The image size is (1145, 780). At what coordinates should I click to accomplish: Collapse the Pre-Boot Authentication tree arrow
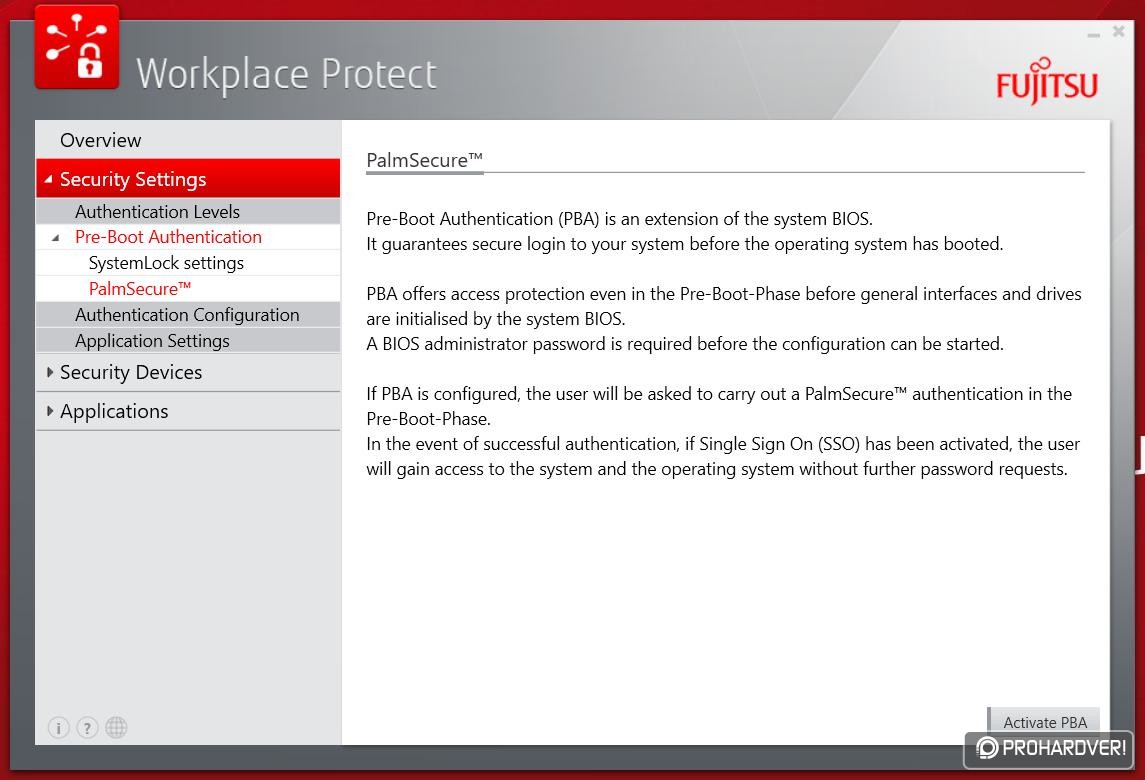56,237
